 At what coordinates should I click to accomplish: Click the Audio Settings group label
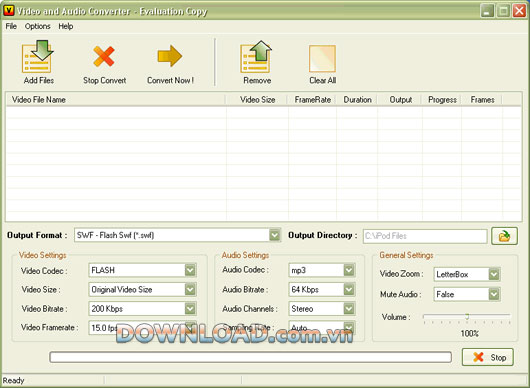[245, 255]
